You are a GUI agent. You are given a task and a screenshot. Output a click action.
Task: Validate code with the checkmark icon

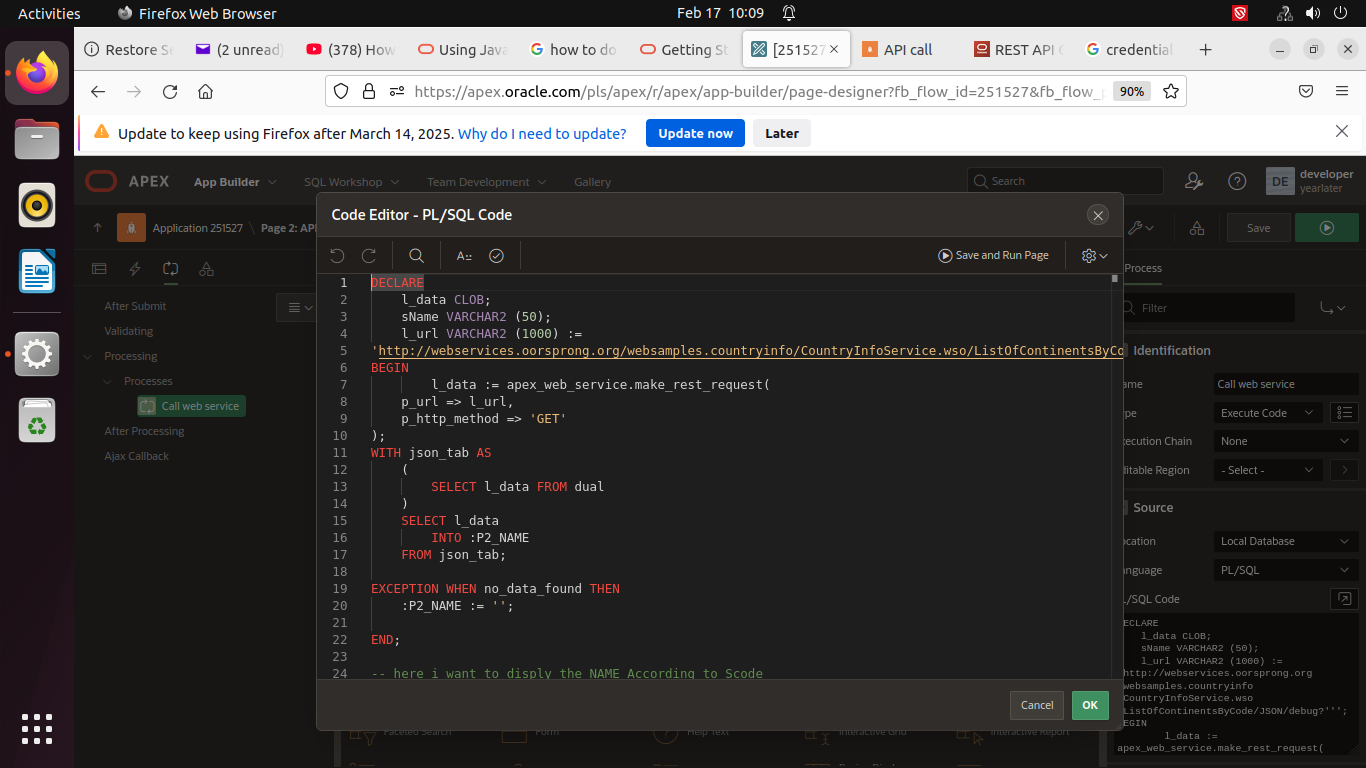coord(496,256)
